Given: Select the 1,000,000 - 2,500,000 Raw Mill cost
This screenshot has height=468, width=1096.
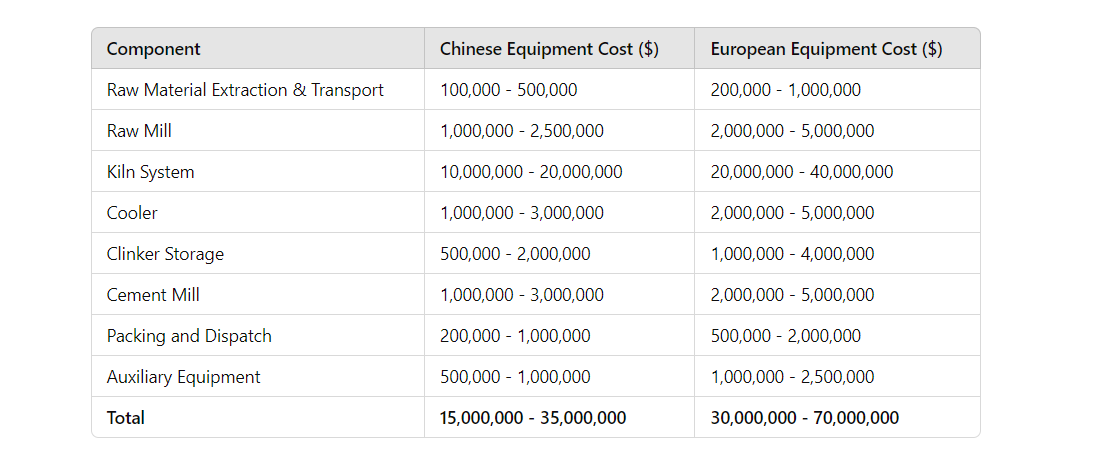Looking at the screenshot, I should pyautogui.click(x=521, y=131).
